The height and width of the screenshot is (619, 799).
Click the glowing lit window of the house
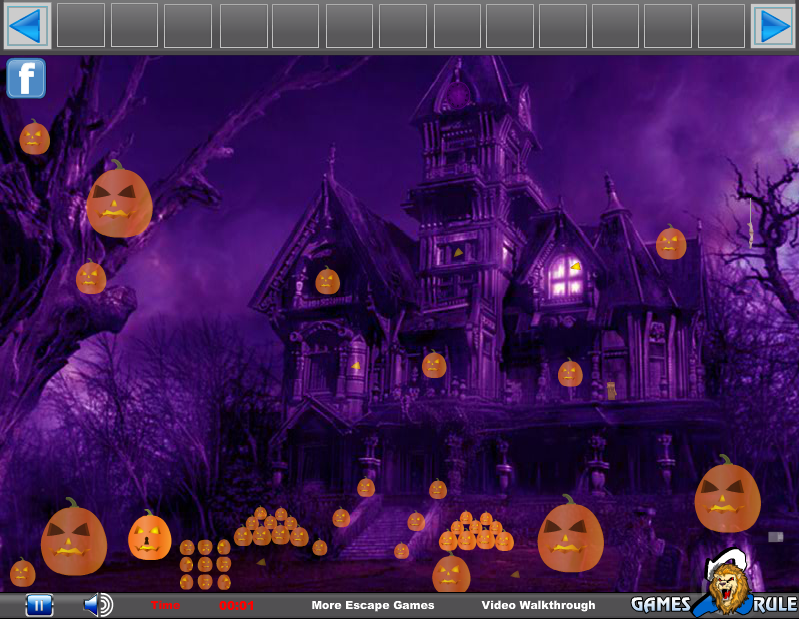565,277
